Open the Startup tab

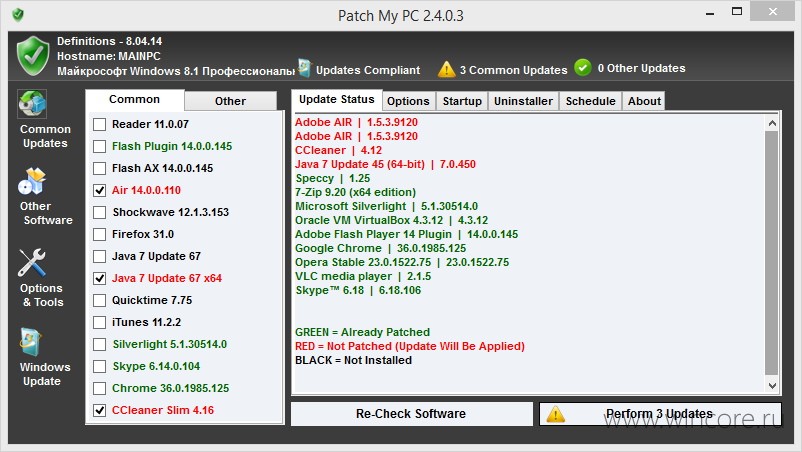click(x=462, y=101)
